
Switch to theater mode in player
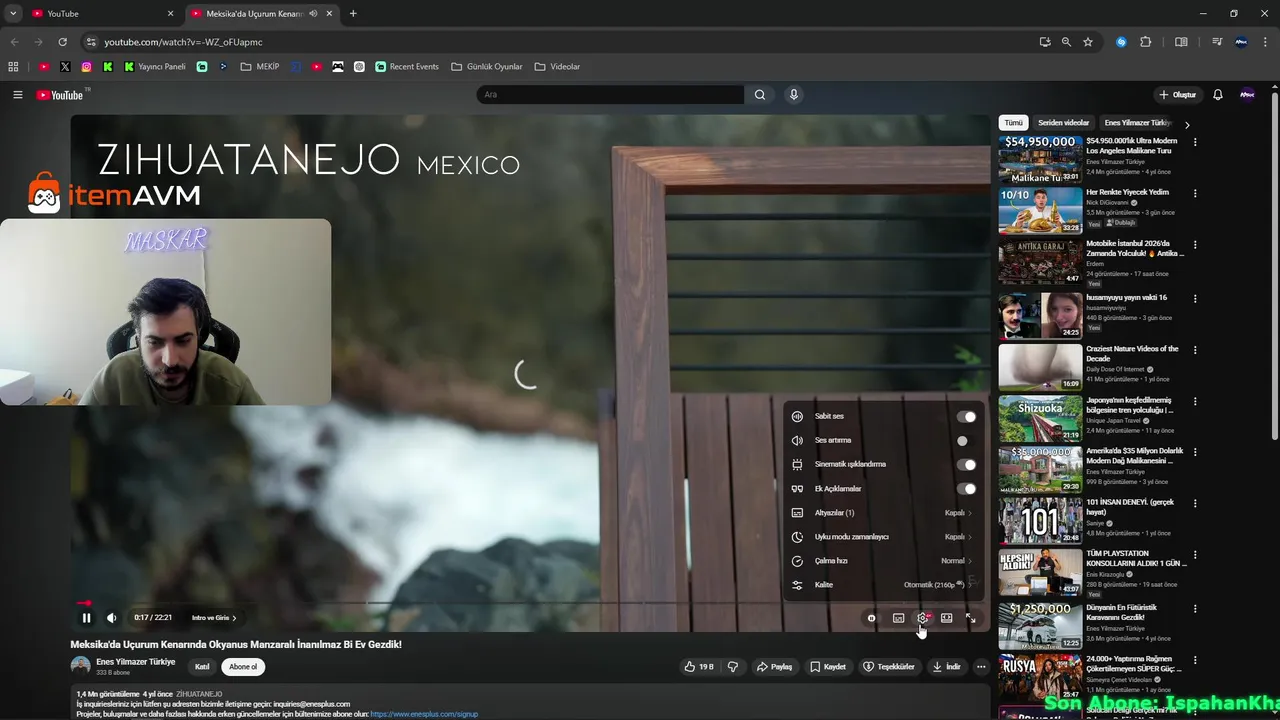pos(946,618)
